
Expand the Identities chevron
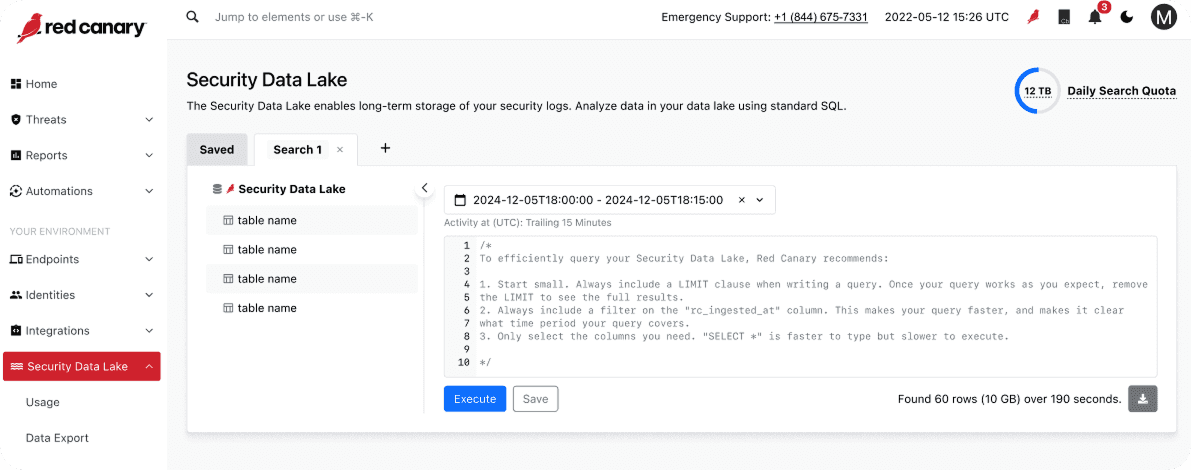pos(149,295)
